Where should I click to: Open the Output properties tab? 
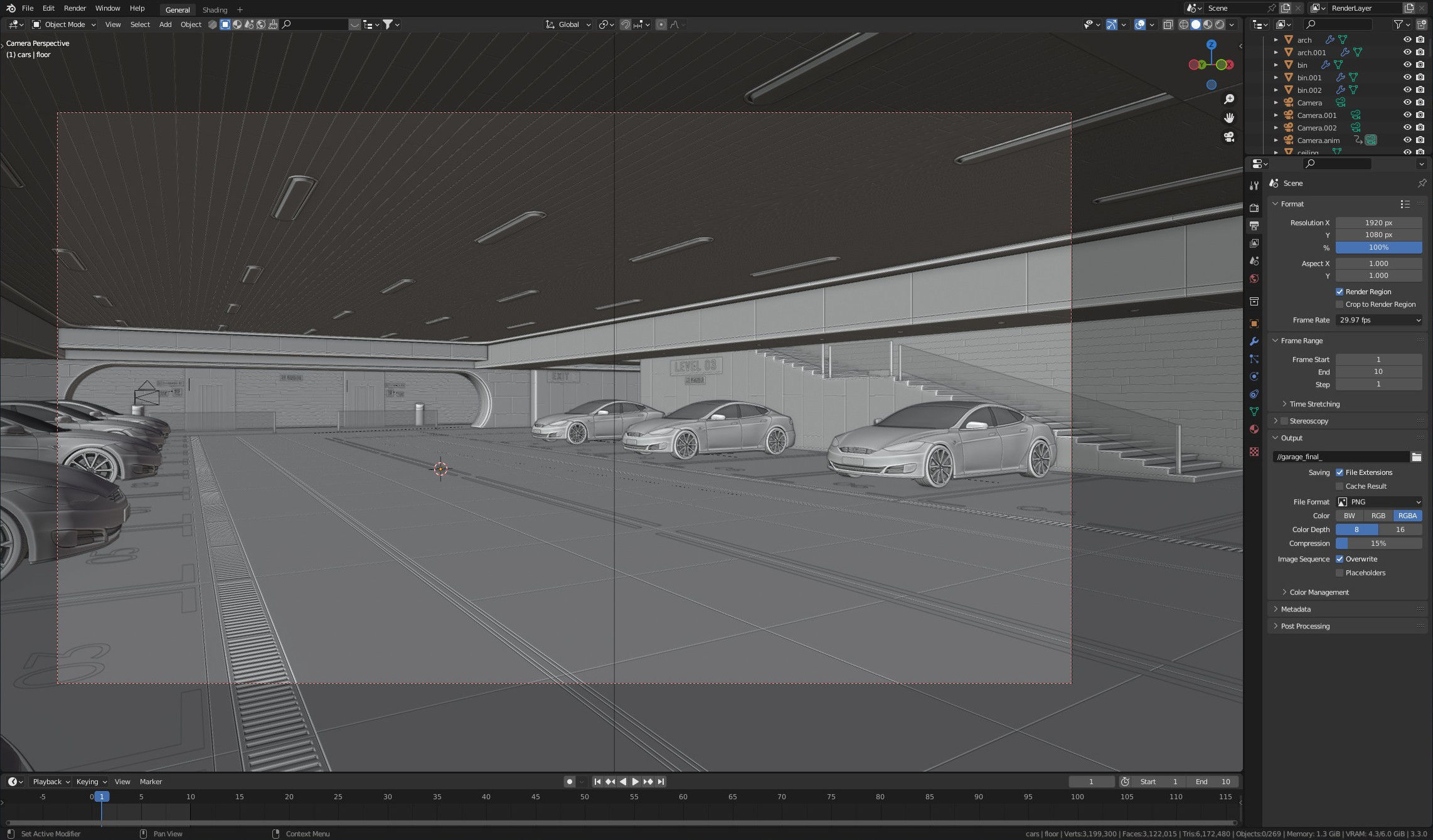[x=1254, y=226]
